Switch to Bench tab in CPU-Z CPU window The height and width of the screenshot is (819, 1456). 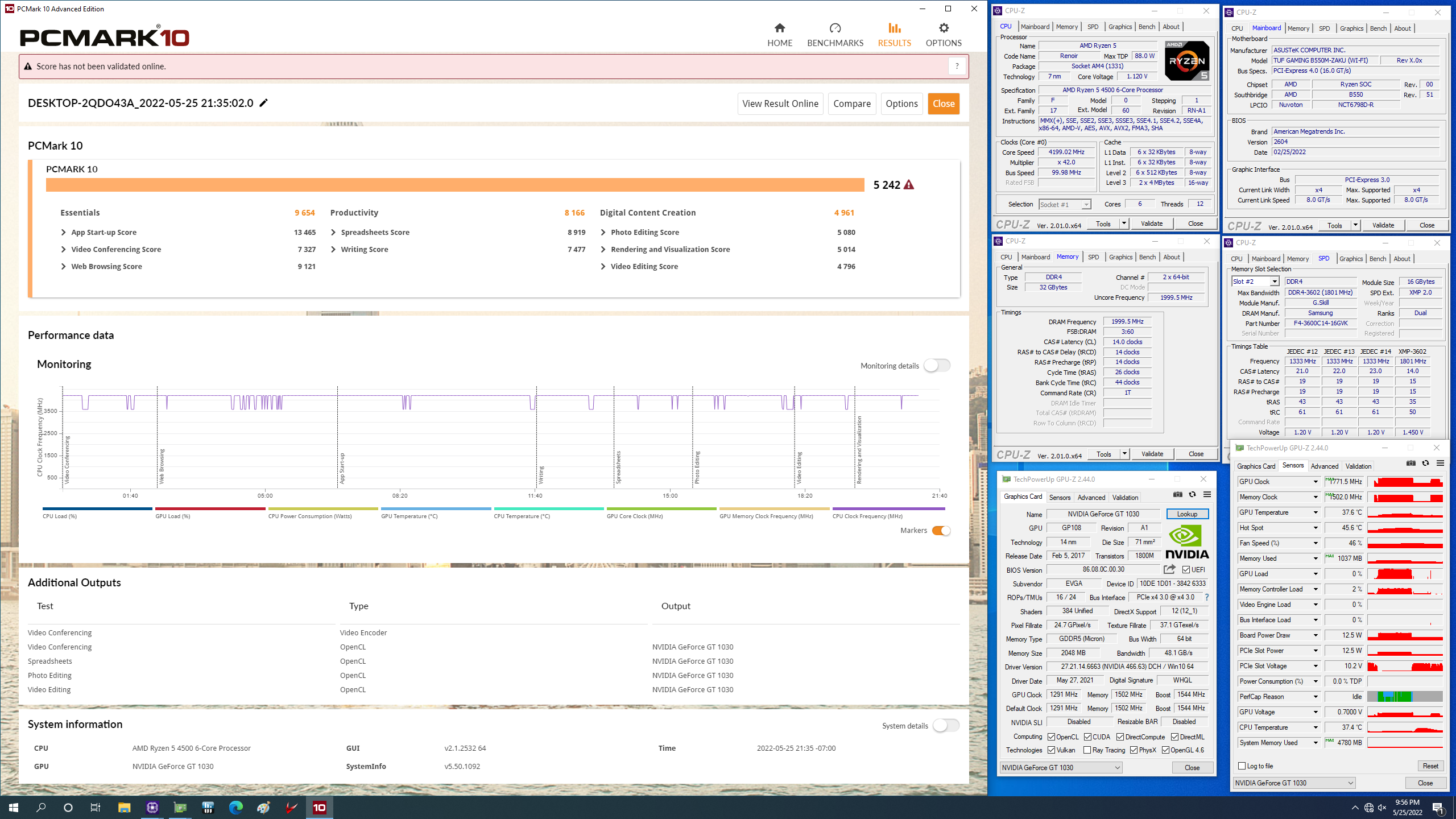1147,27
